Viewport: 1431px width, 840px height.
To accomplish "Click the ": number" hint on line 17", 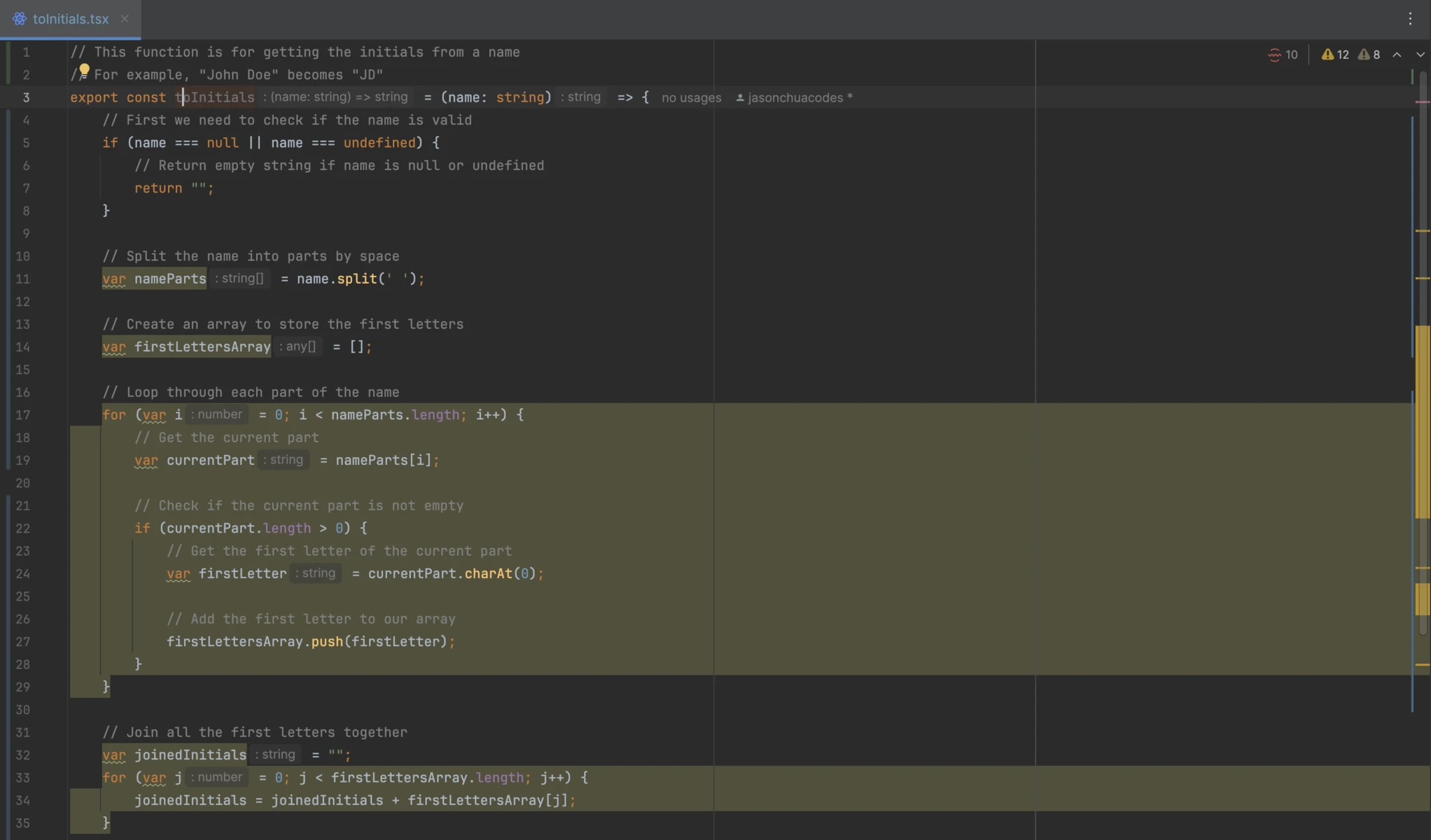I will click(217, 414).
